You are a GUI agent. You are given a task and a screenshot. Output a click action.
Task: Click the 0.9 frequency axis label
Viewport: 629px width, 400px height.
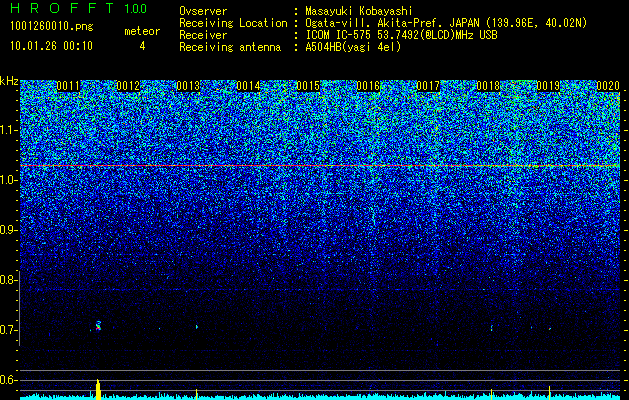click(8, 230)
